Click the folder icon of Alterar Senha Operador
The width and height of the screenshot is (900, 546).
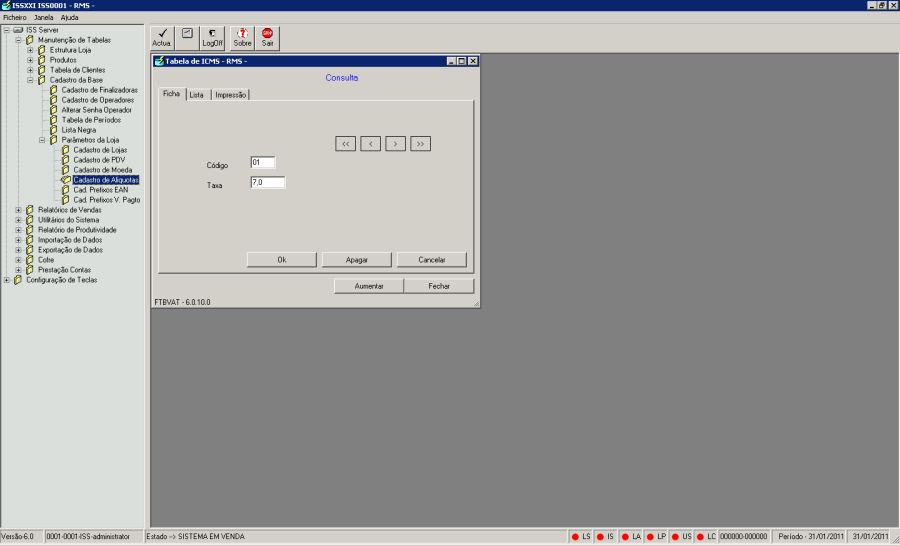pos(53,110)
